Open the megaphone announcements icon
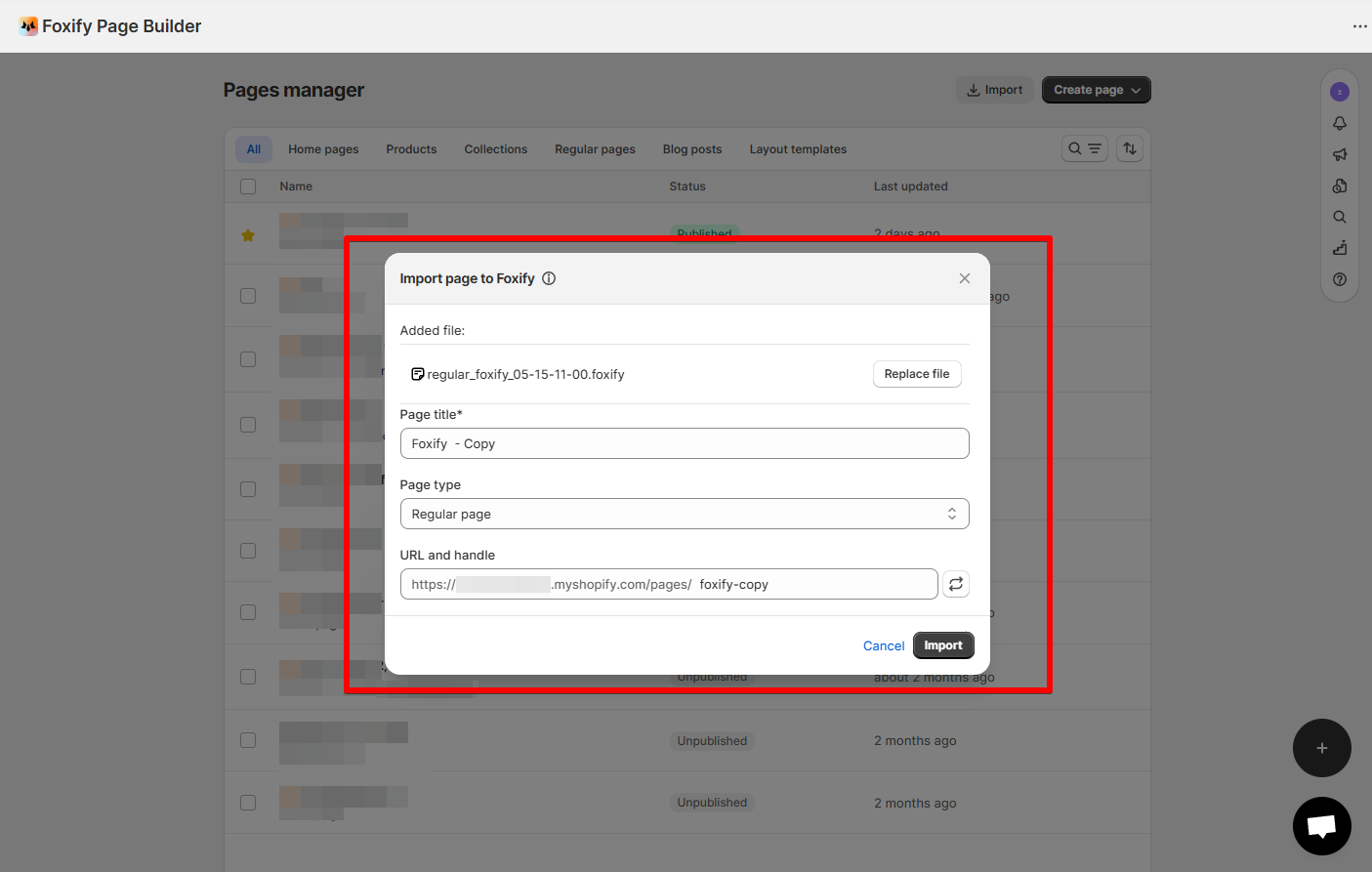The width and height of the screenshot is (1372, 872). click(1340, 154)
